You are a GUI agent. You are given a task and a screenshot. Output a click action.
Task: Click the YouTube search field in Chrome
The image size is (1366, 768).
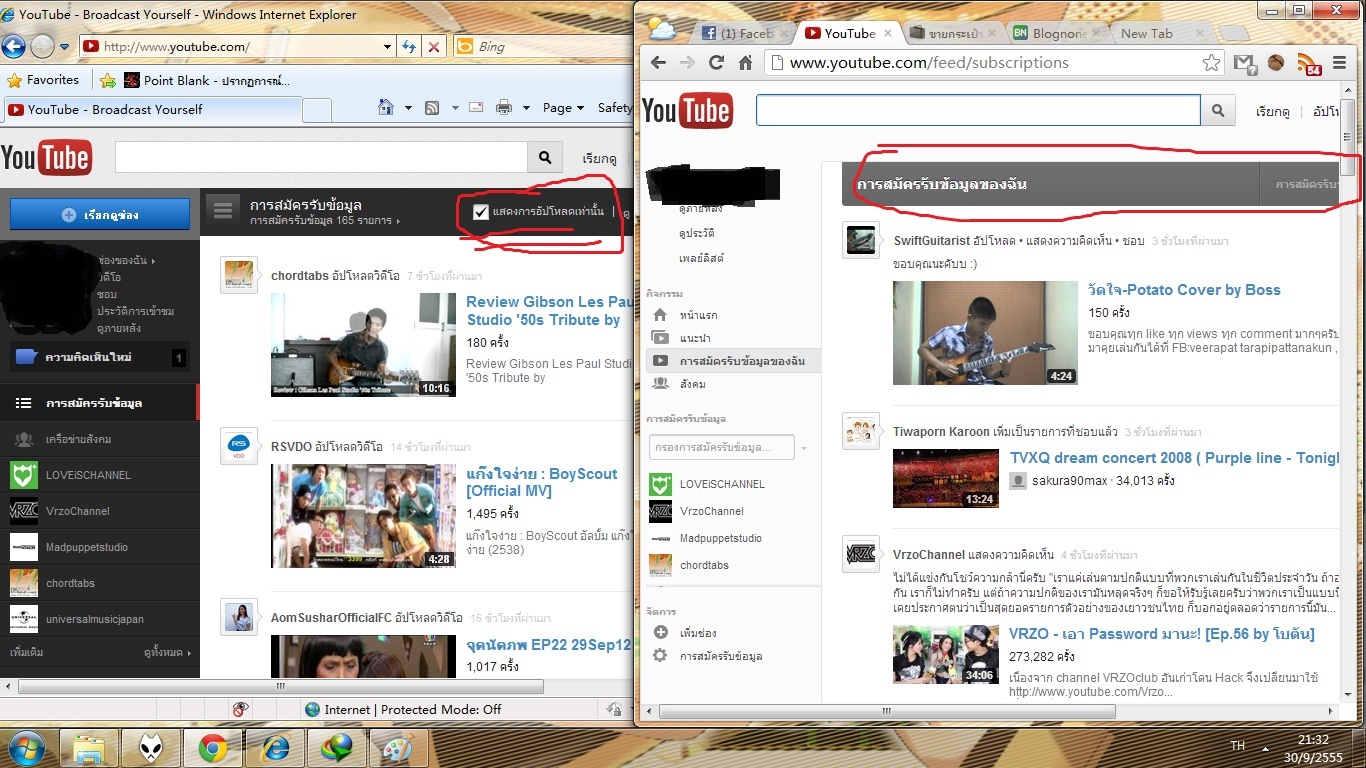[x=978, y=110]
